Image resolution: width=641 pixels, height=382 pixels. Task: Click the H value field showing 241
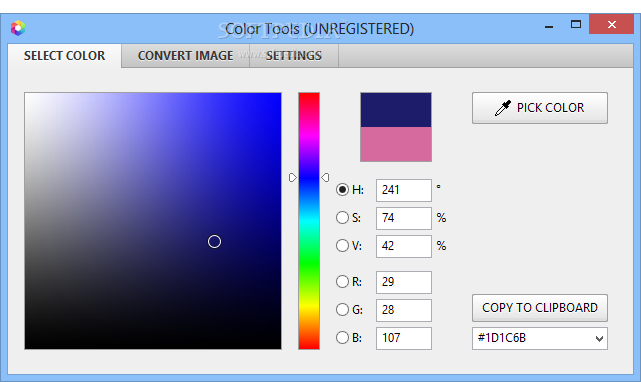click(x=403, y=190)
